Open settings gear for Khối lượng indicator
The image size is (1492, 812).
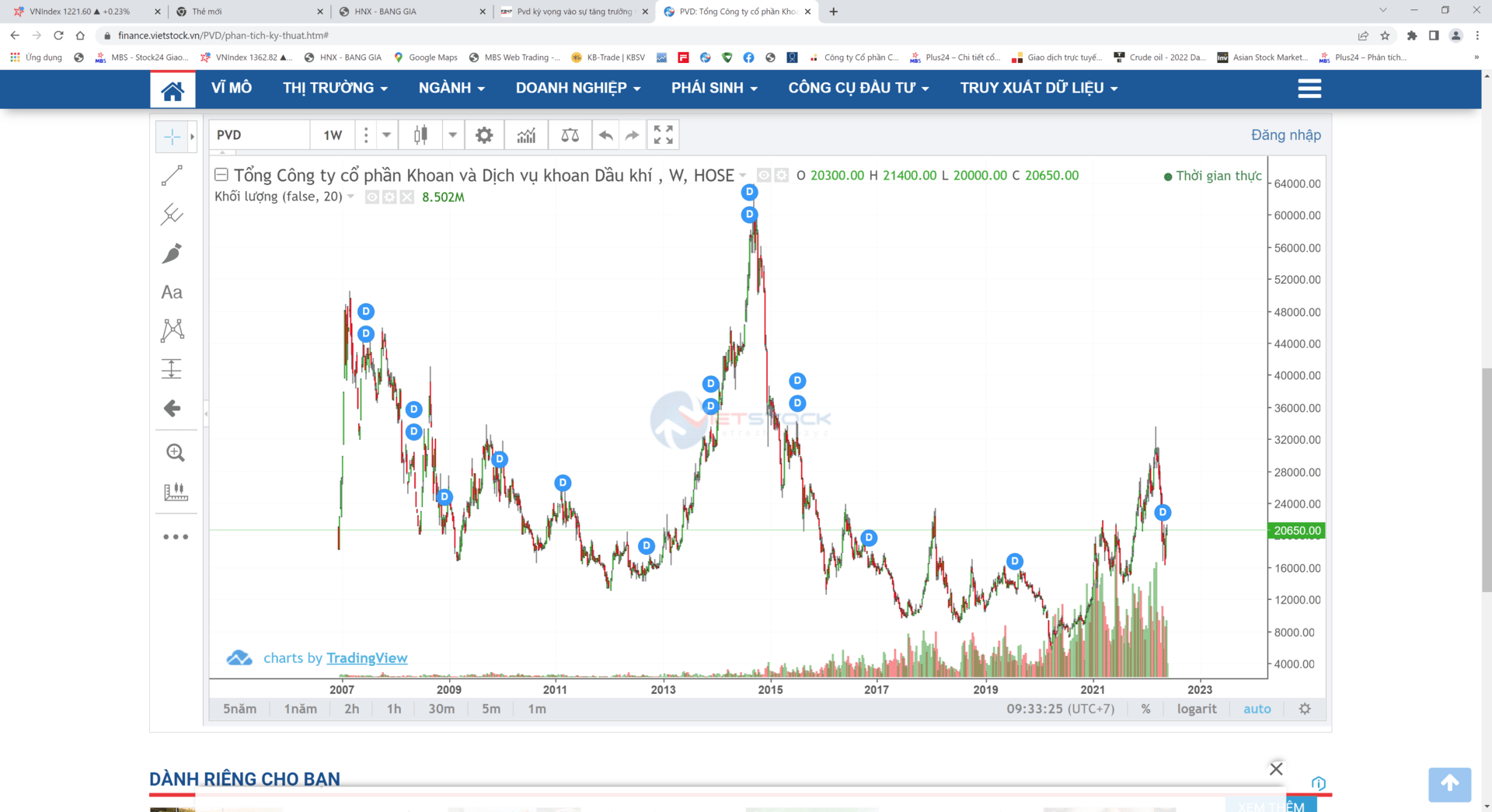click(389, 197)
